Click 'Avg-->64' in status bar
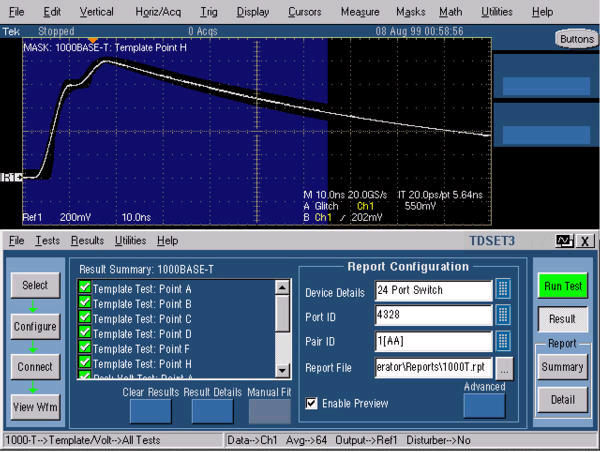600x452 pixels. coord(307,440)
